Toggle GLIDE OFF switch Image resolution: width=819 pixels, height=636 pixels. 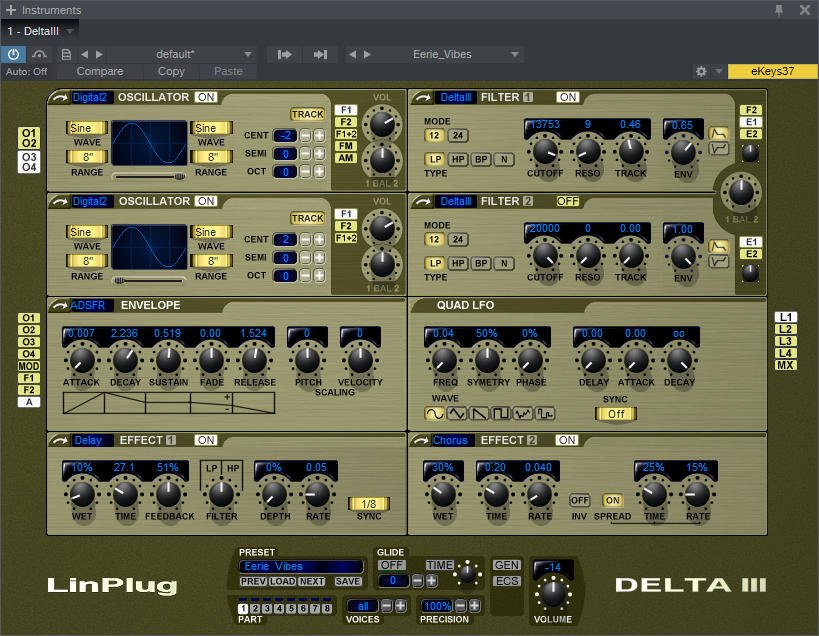pyautogui.click(x=392, y=565)
